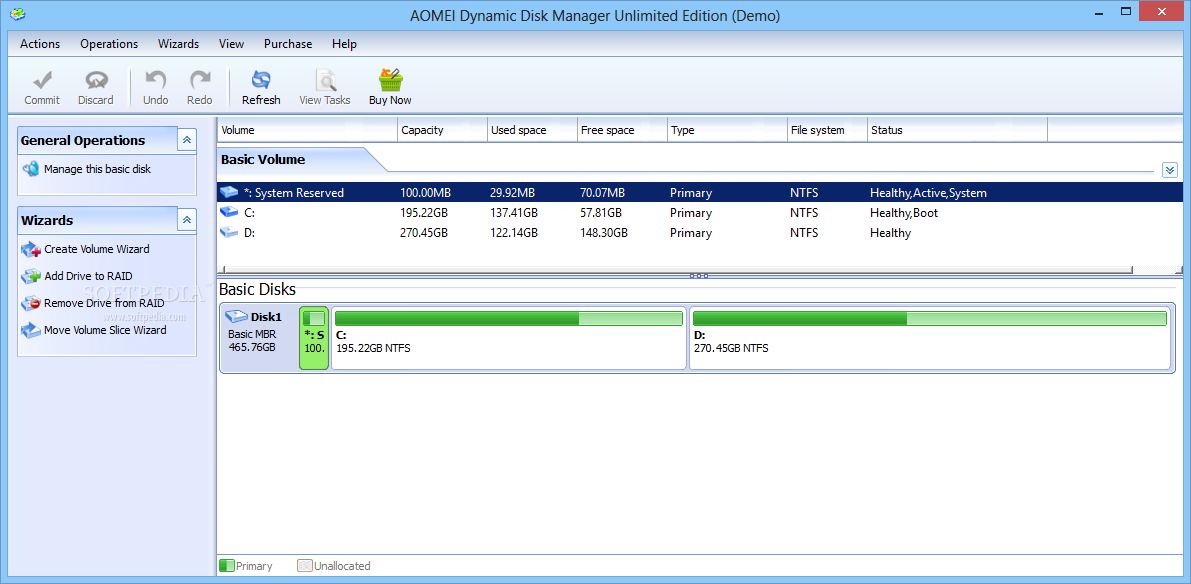Select the System Reserved partition block in Disk1

coord(314,338)
